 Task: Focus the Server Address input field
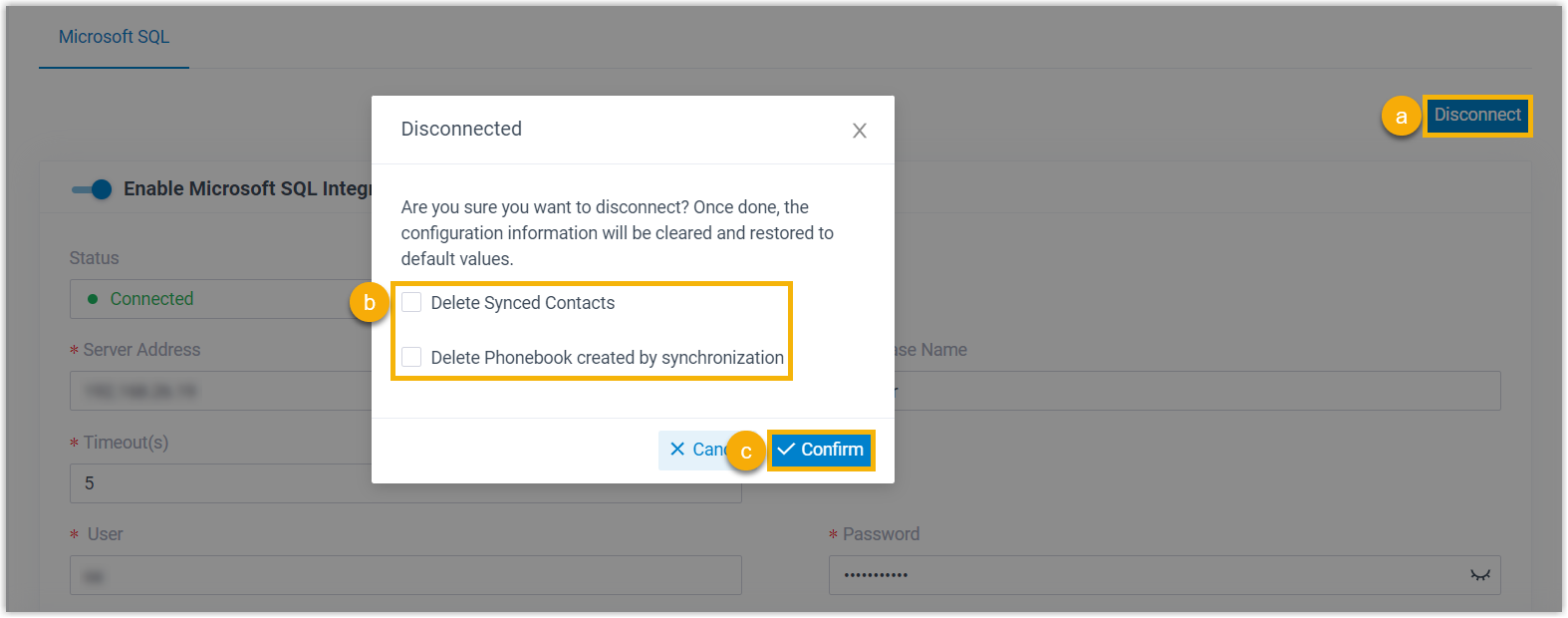(x=219, y=391)
